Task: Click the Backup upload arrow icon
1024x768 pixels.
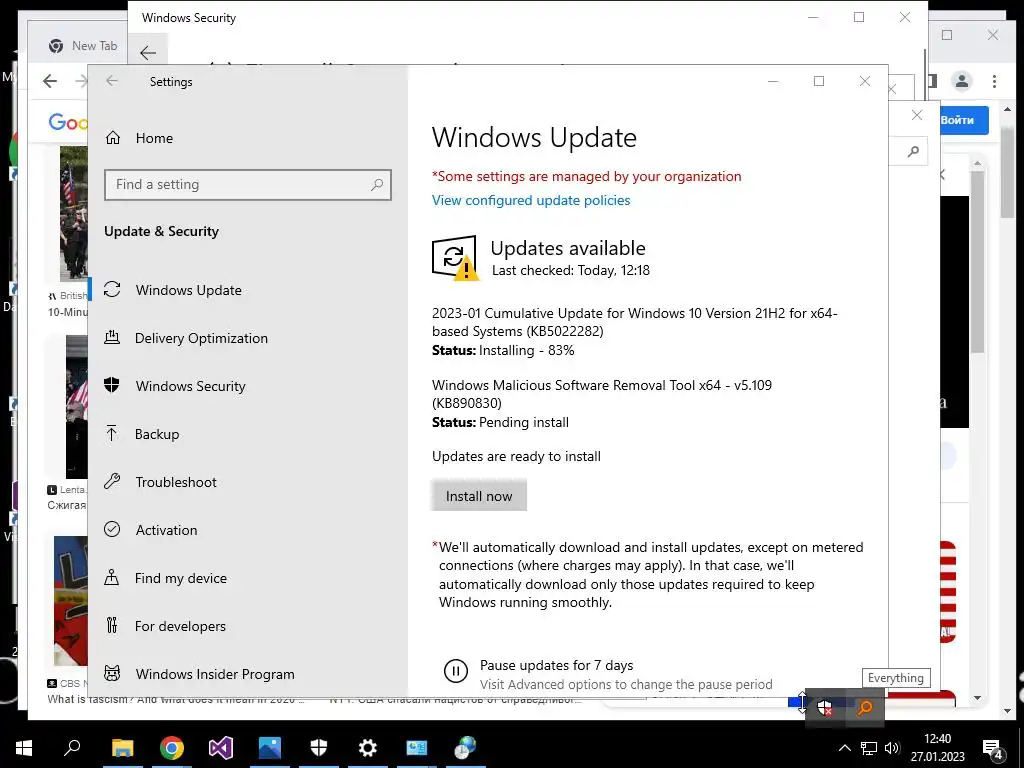Action: coord(112,434)
